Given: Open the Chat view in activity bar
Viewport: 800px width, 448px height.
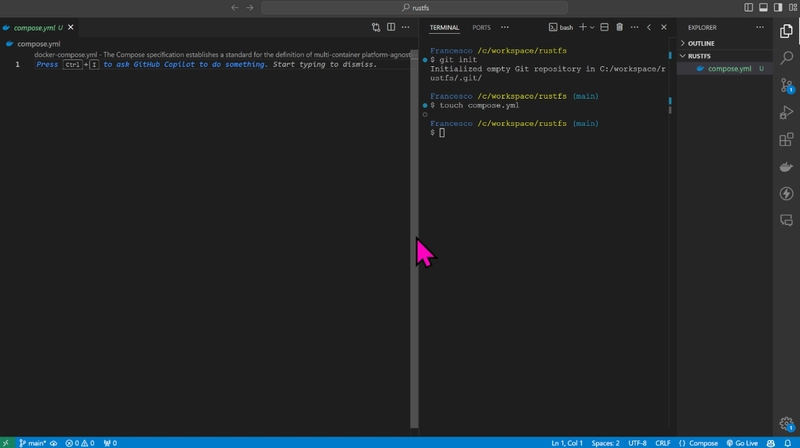Looking at the screenshot, I should [786, 220].
